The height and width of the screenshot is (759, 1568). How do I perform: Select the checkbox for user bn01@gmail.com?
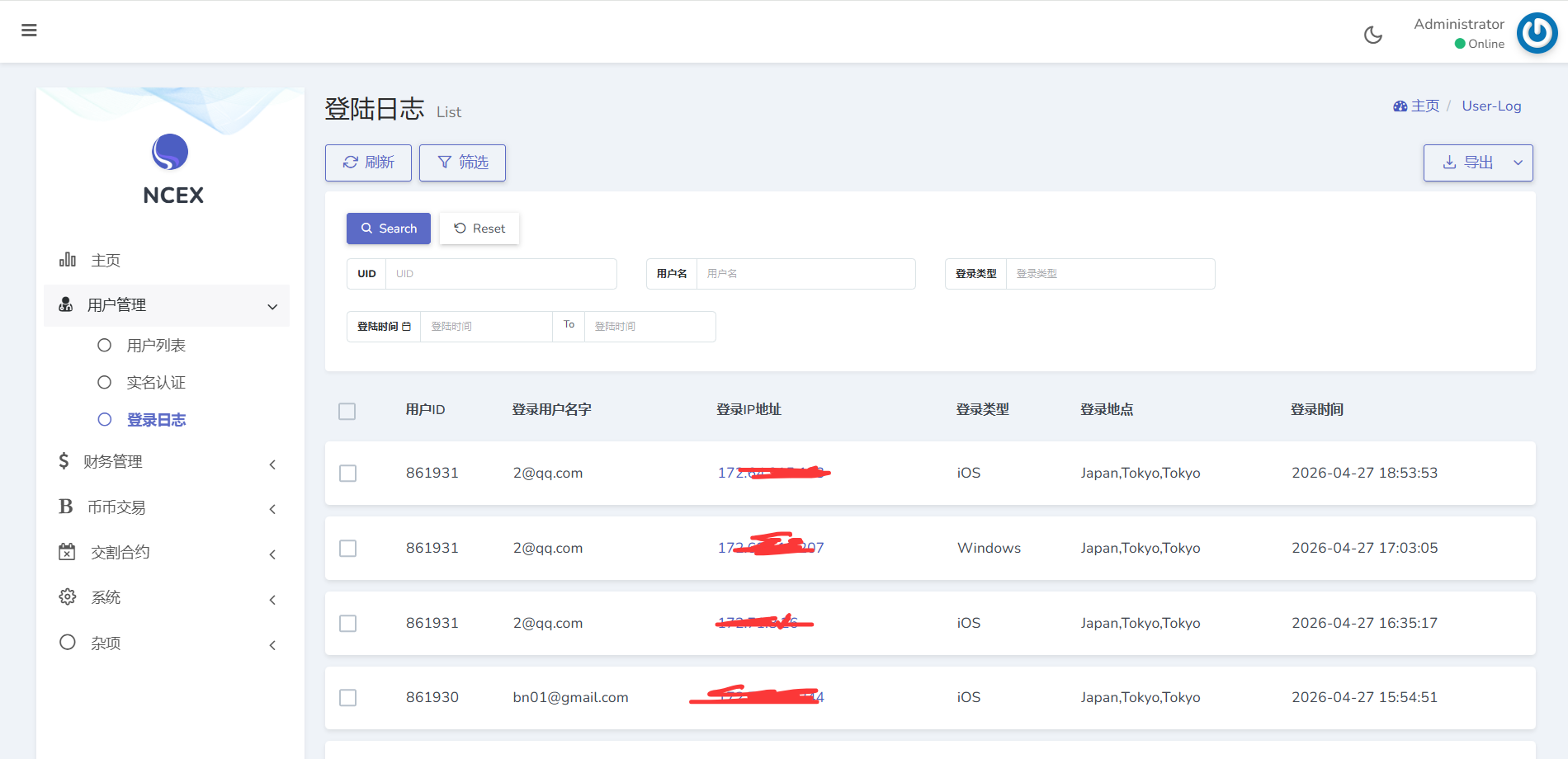pos(348,698)
